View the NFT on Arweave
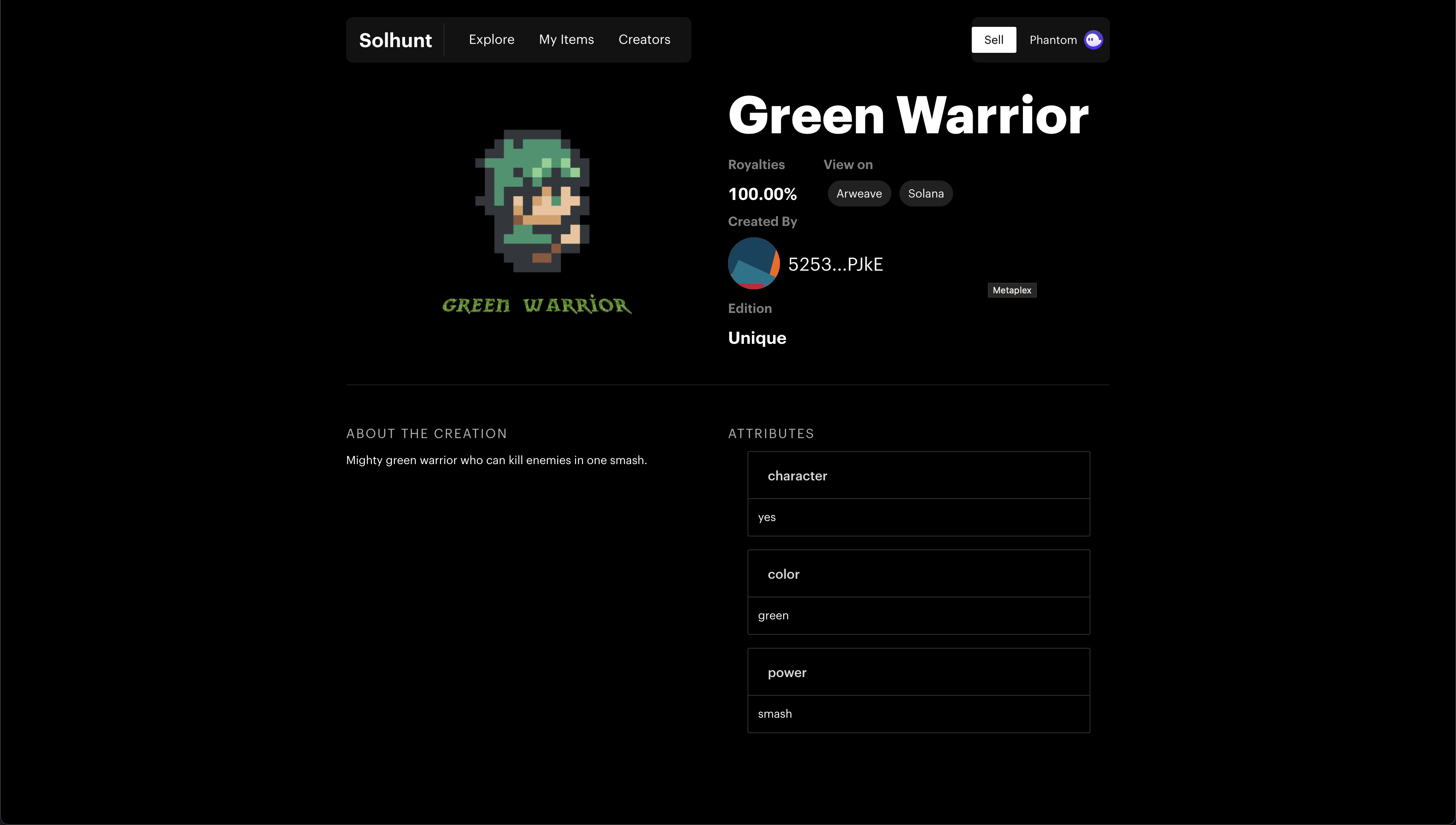This screenshot has height=825, width=1456. (858, 194)
